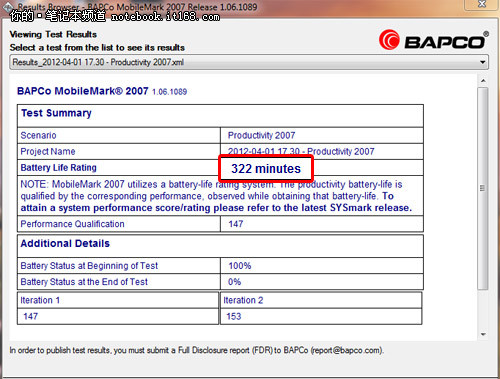Click the scrollbar down arrow

[x=483, y=334]
